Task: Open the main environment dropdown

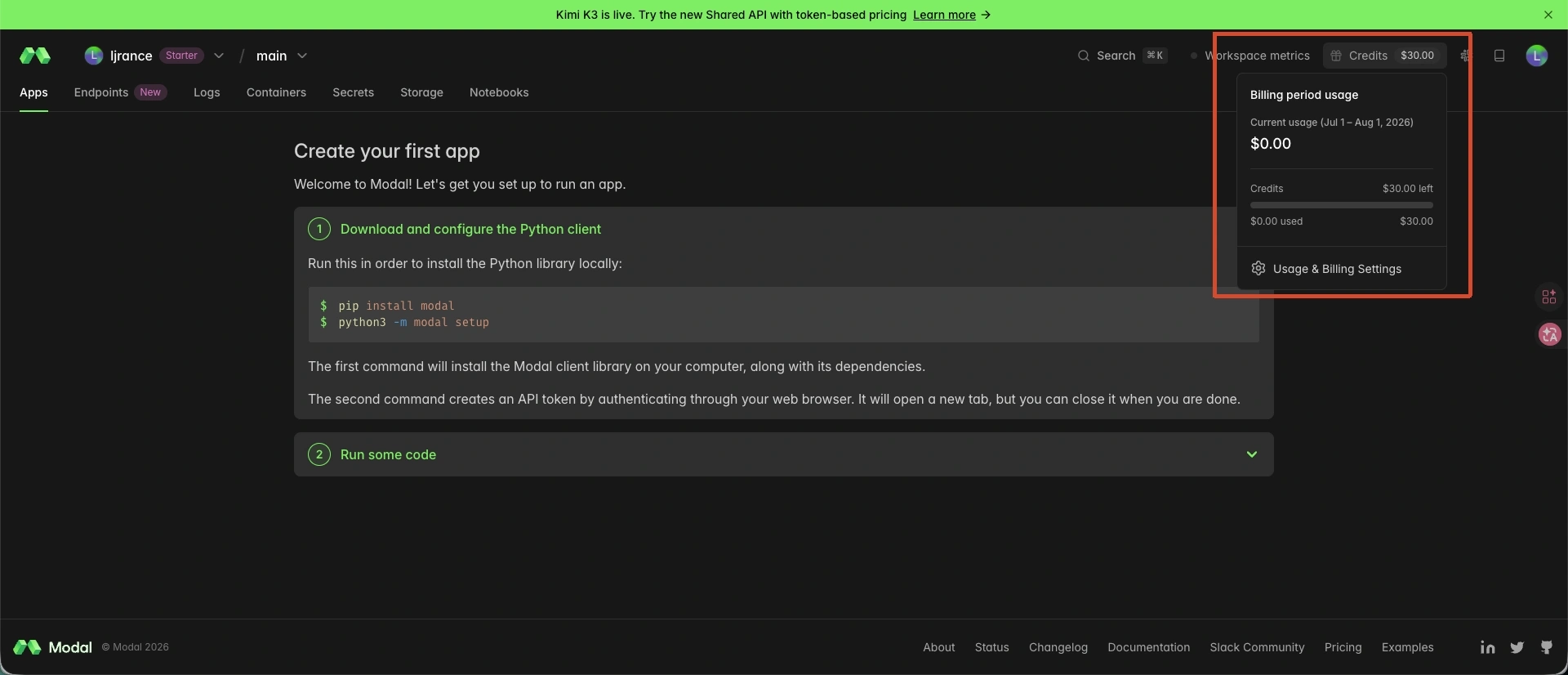Action: click(282, 56)
